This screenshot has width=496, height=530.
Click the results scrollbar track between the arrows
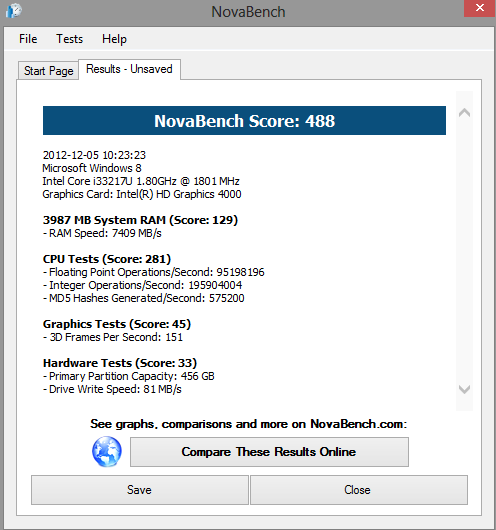(464, 251)
